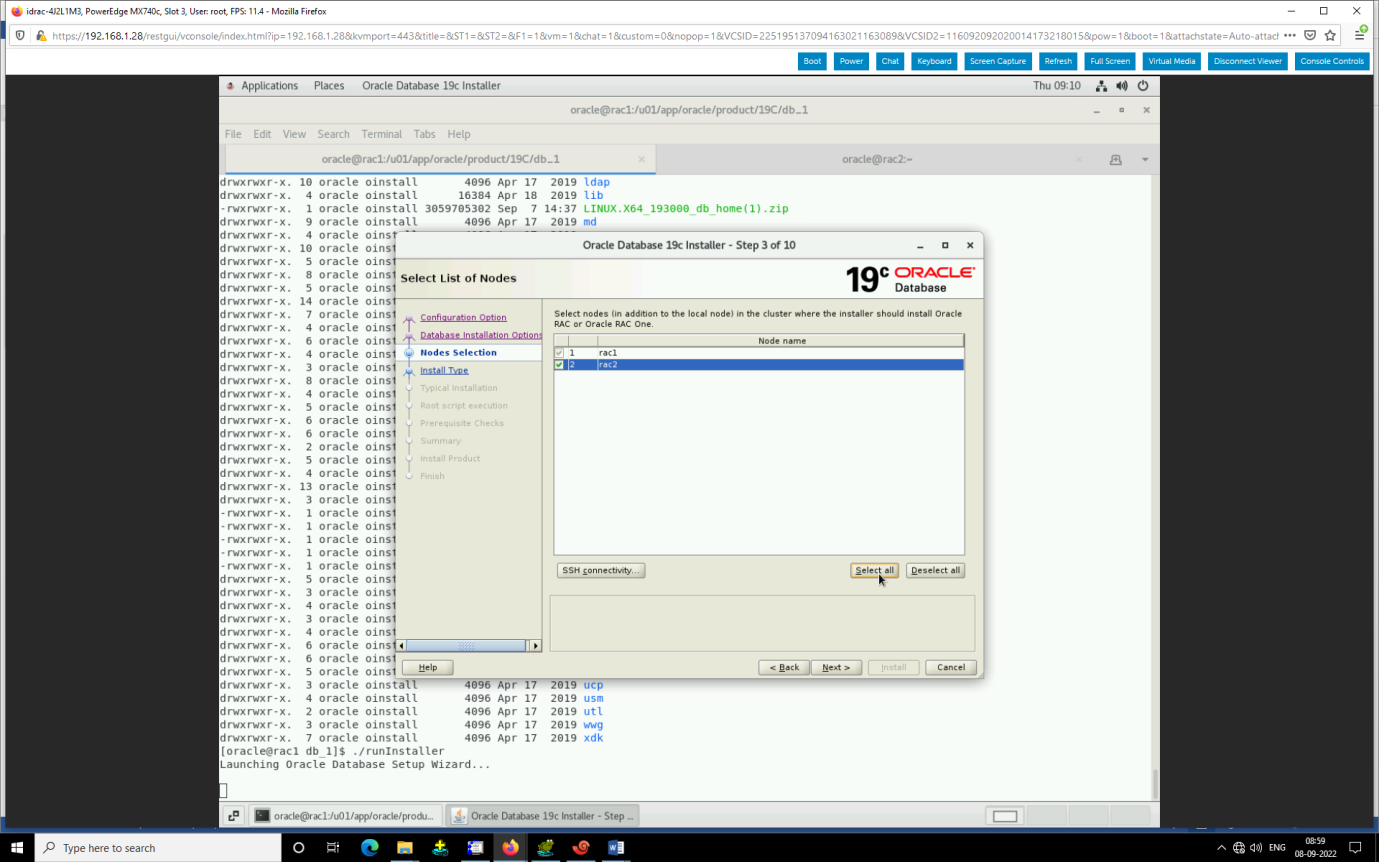
Task: Open the terminal Help menu
Action: 459,134
